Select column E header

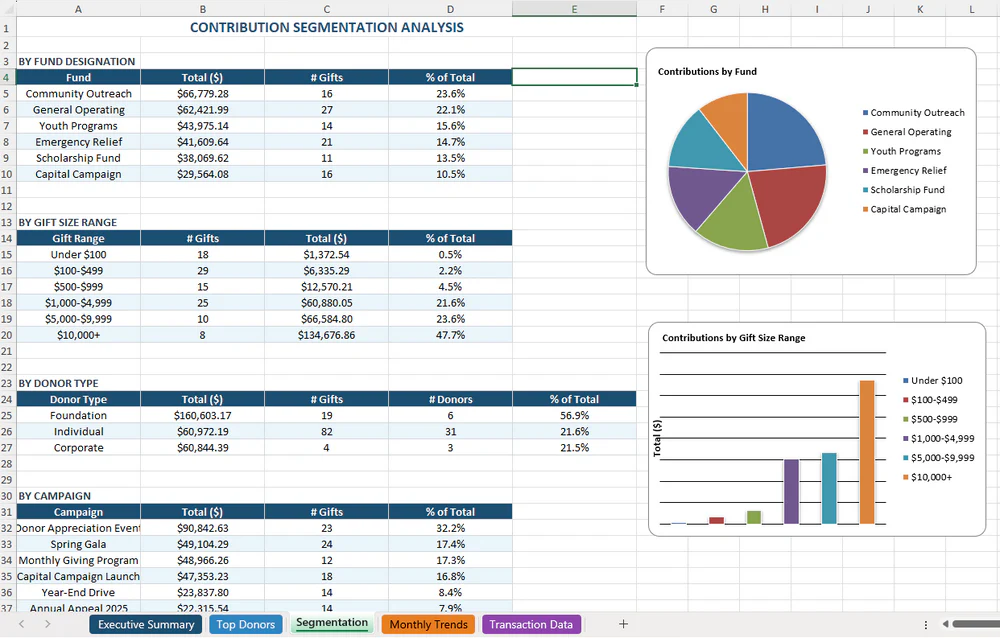point(573,8)
